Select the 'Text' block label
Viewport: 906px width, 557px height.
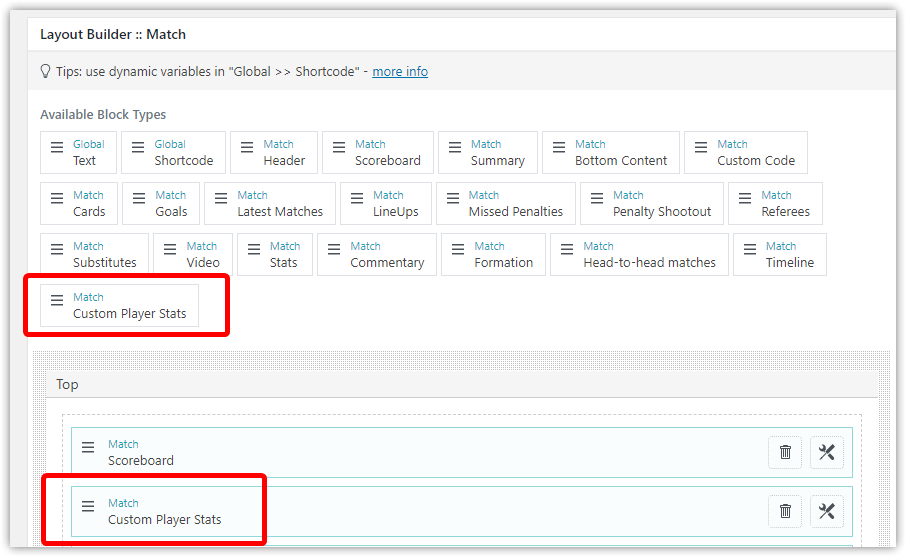point(84,161)
